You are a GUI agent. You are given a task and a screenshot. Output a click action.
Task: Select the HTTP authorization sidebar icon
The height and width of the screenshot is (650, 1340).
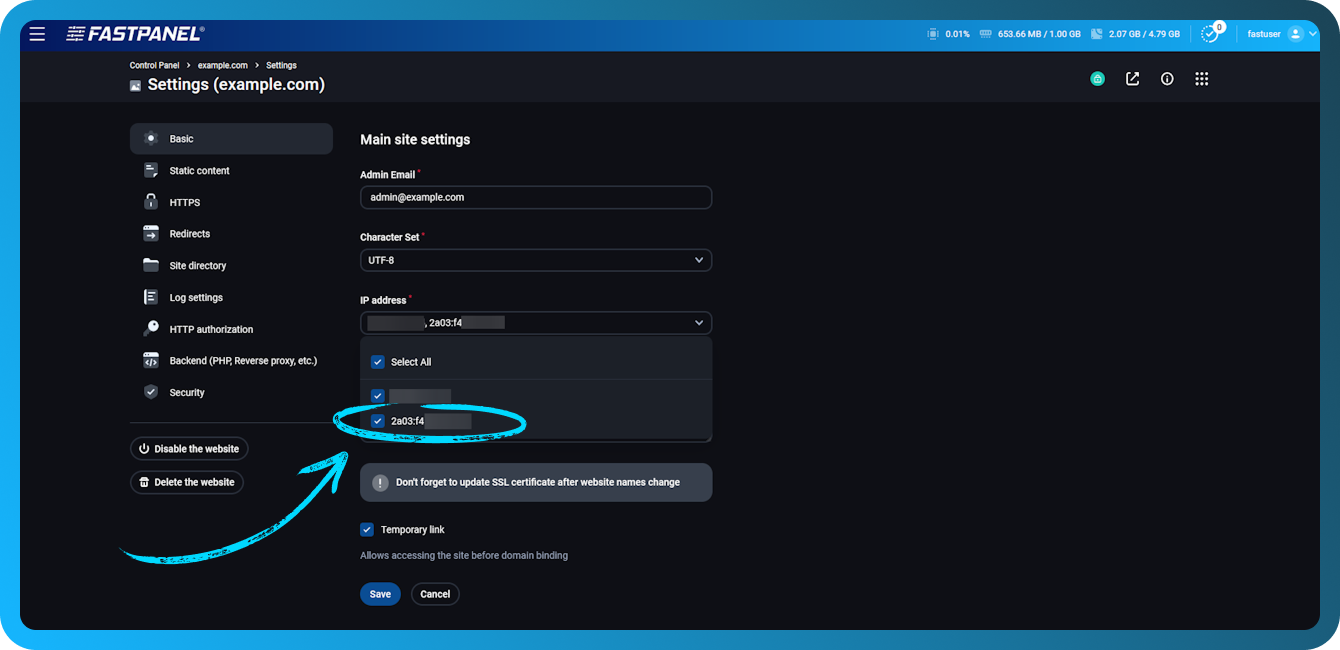(x=151, y=328)
